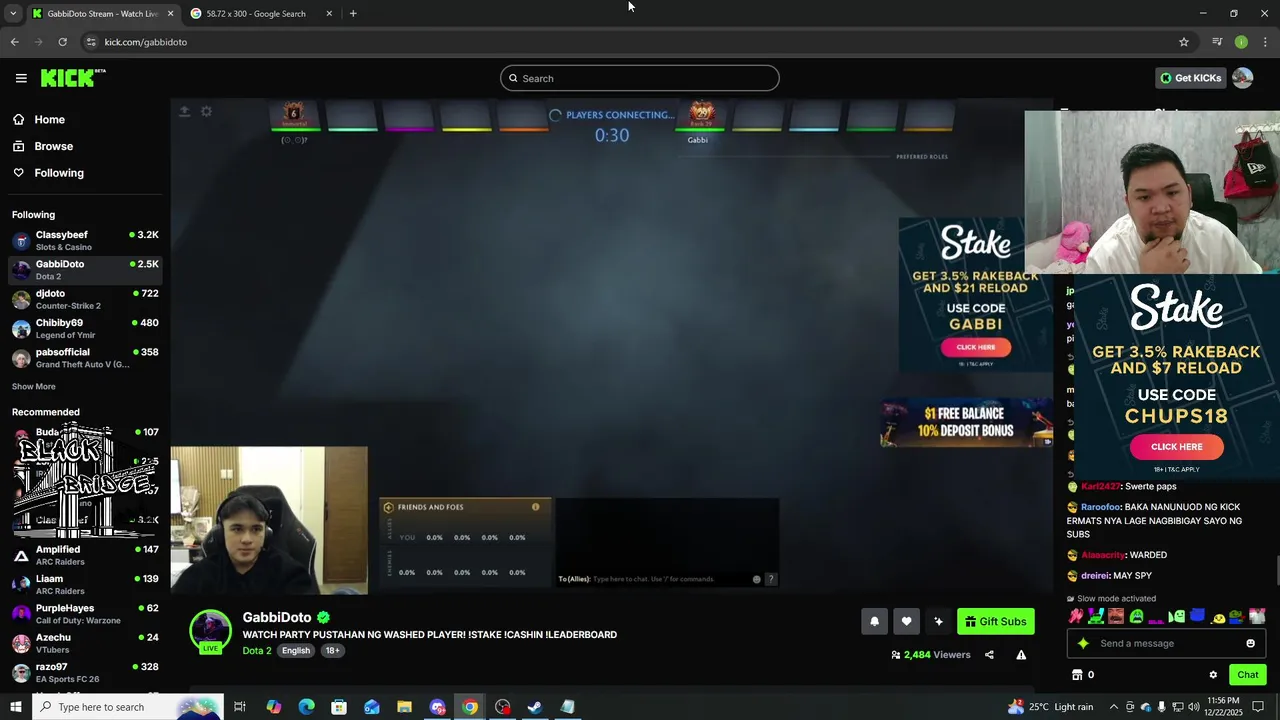Click the Chrome address bar URL
Screen dimensions: 1280x720
point(146,42)
